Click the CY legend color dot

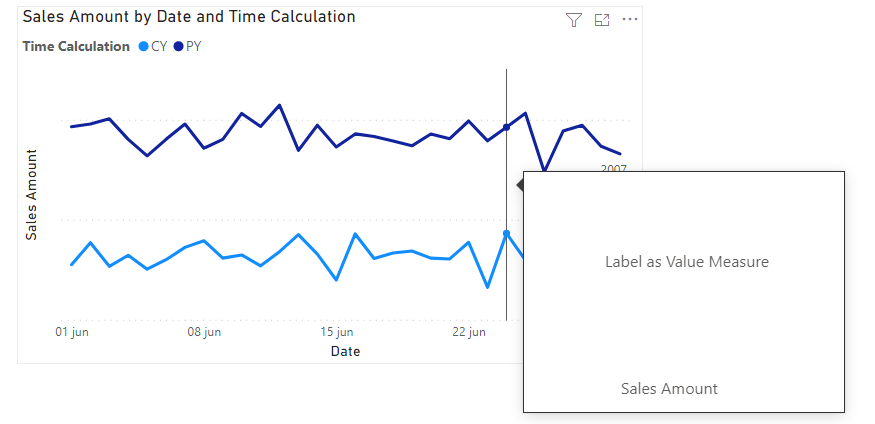(x=144, y=46)
